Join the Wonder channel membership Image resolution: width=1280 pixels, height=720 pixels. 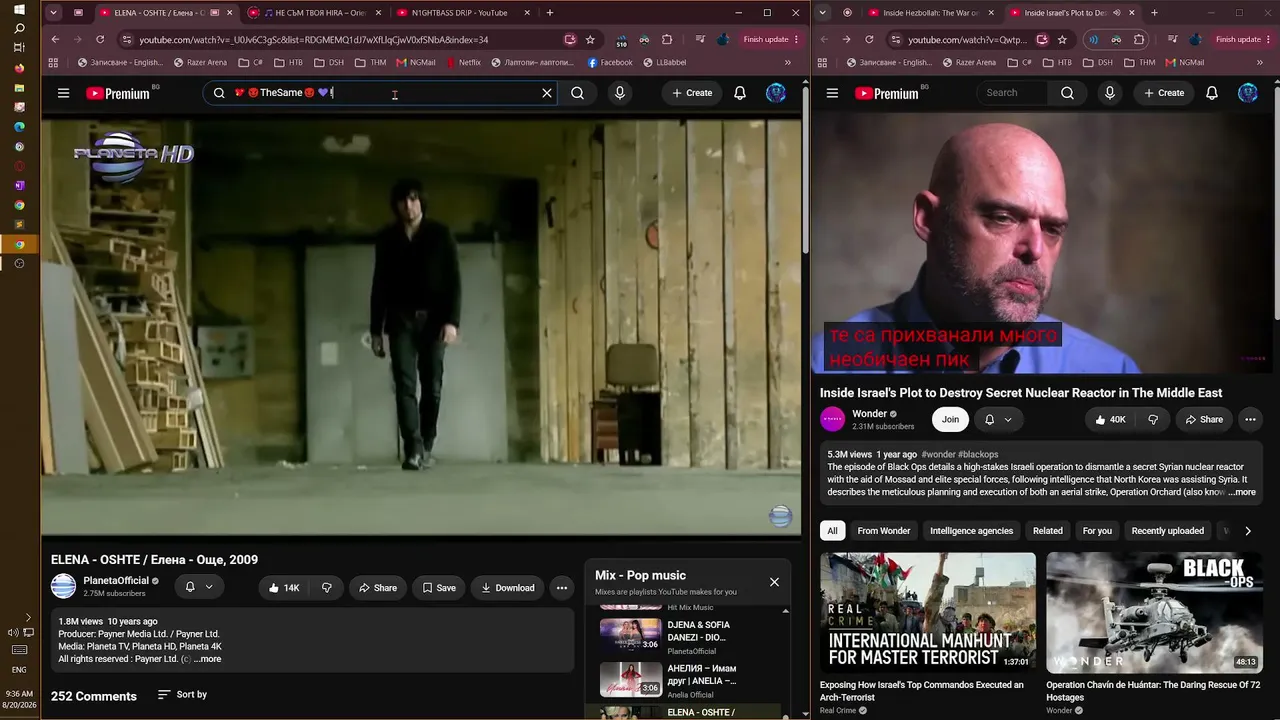pyautogui.click(x=950, y=420)
